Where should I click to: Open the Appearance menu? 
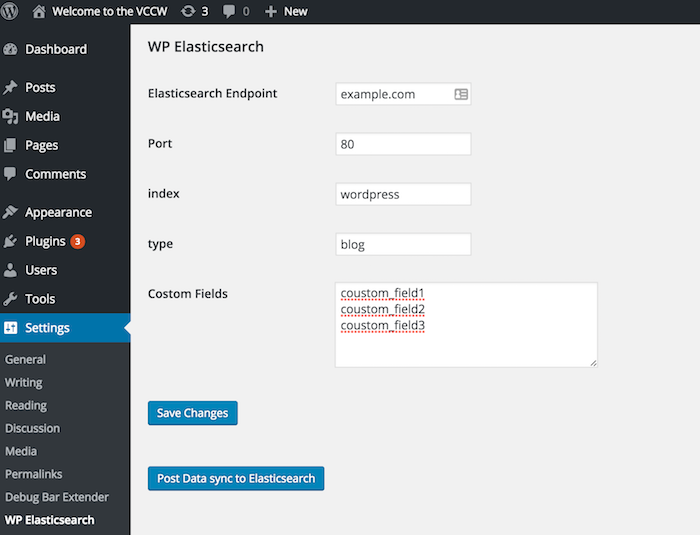58,212
